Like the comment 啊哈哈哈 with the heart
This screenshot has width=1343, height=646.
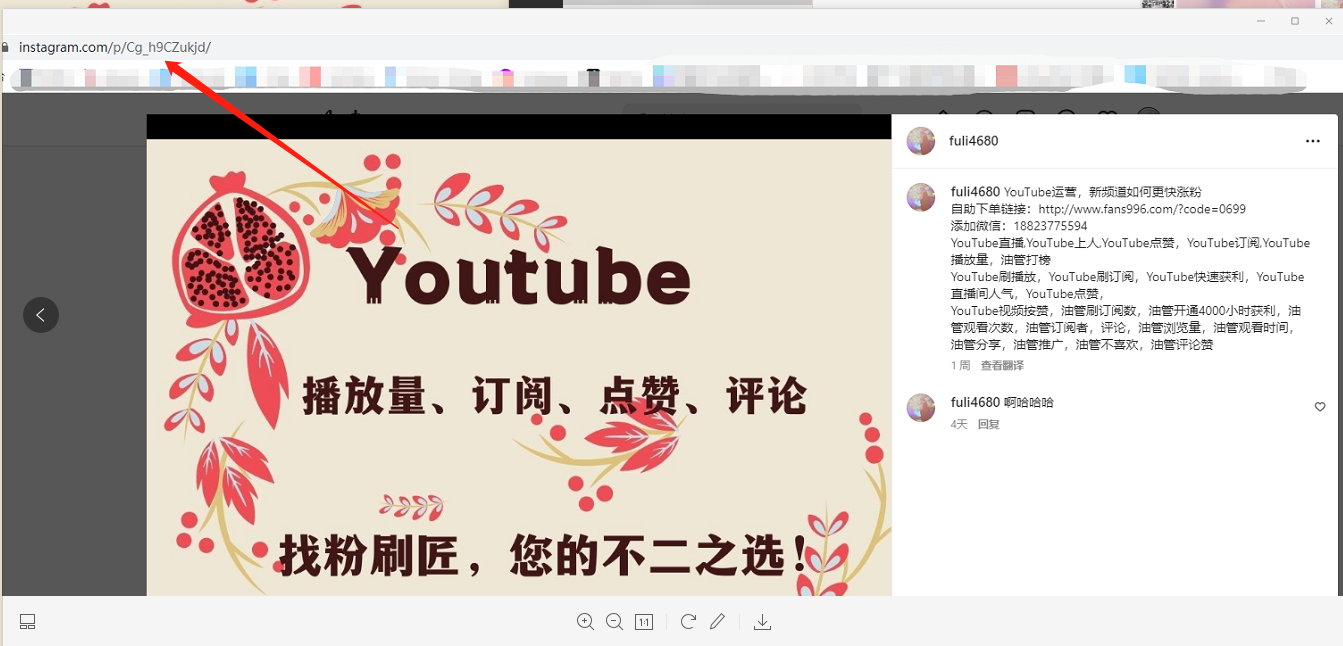(1320, 407)
